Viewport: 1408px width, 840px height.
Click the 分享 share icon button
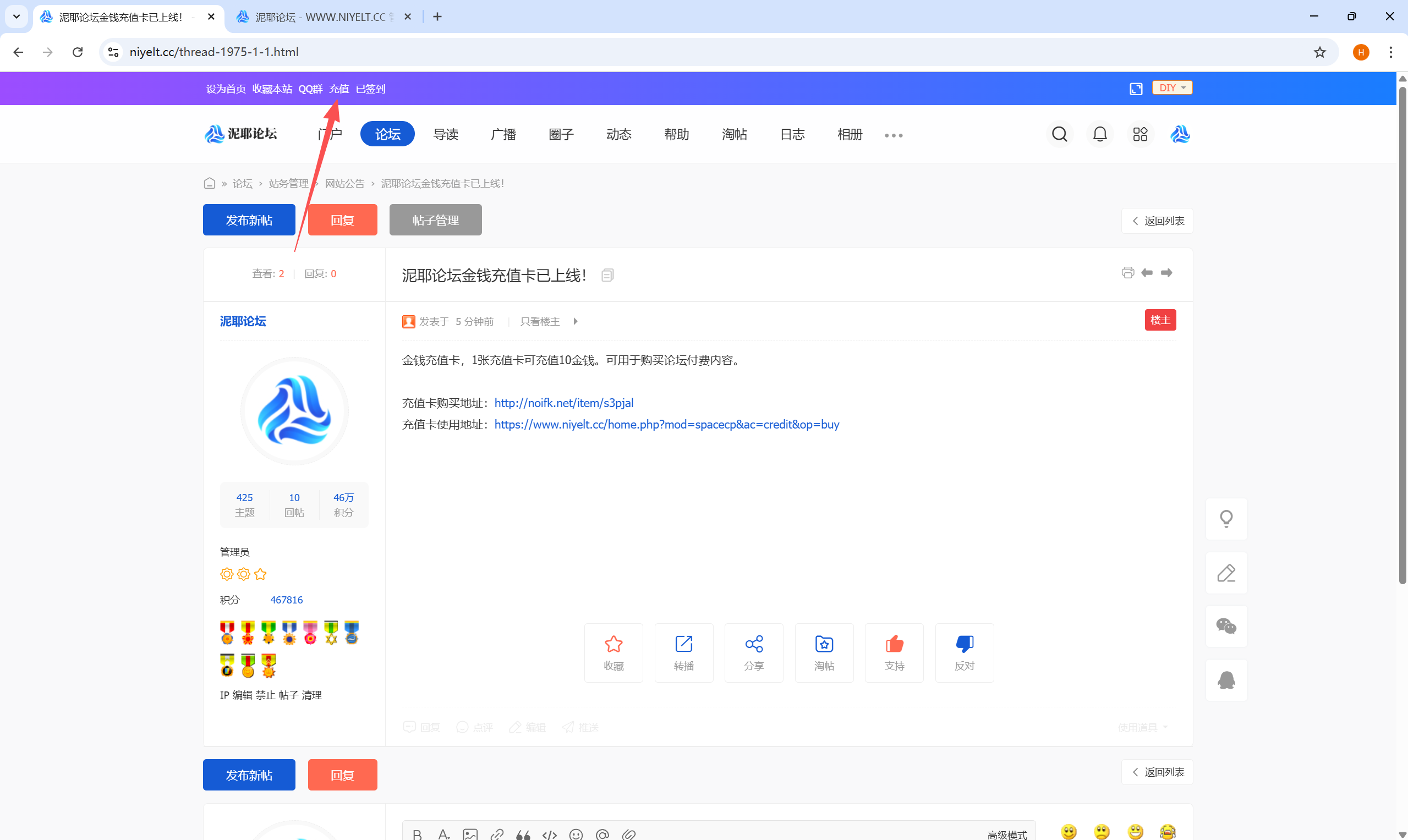coord(754,652)
